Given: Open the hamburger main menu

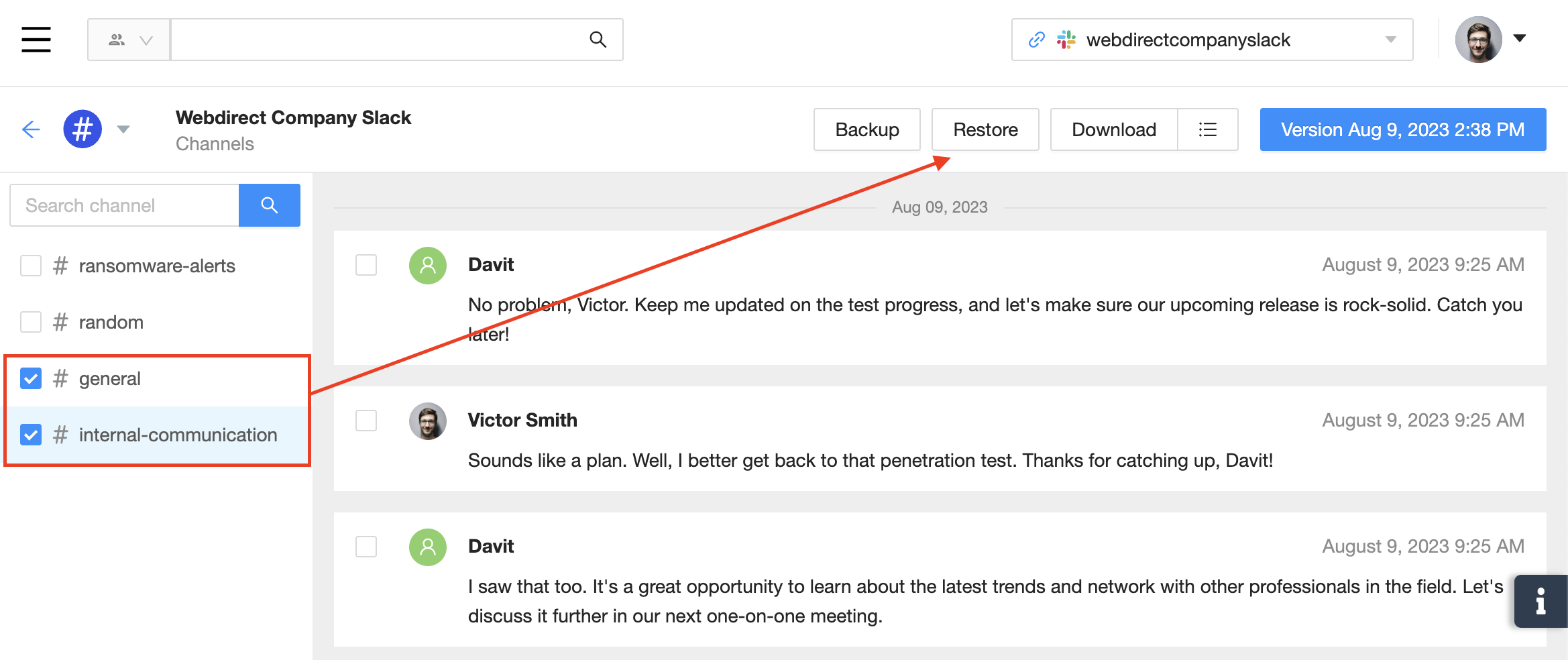Looking at the screenshot, I should (x=36, y=40).
